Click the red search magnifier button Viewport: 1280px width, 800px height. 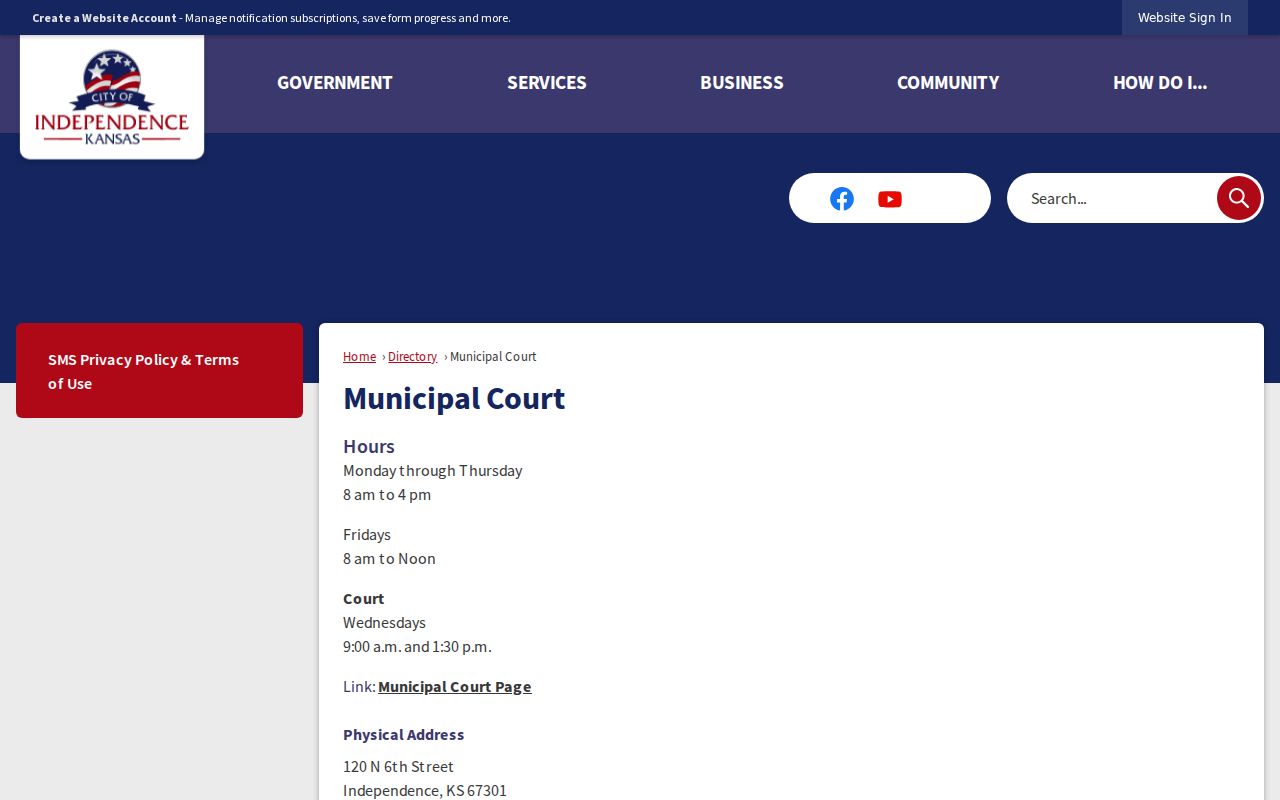(x=1239, y=198)
